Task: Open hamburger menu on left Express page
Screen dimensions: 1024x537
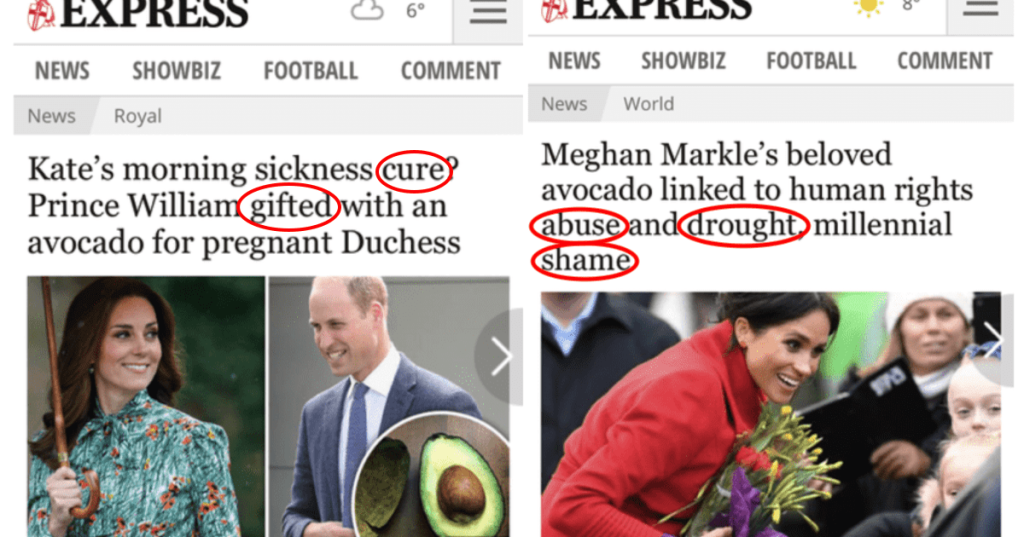Action: pos(488,13)
